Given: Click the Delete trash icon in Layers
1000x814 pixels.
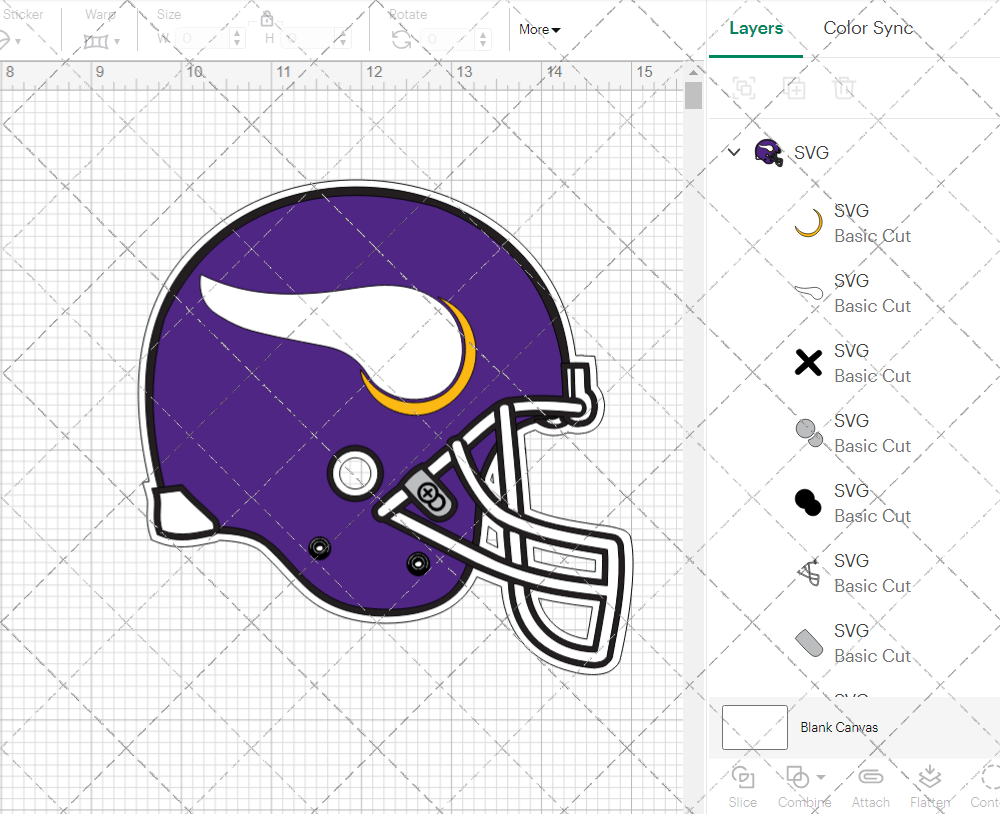Looking at the screenshot, I should (x=844, y=88).
